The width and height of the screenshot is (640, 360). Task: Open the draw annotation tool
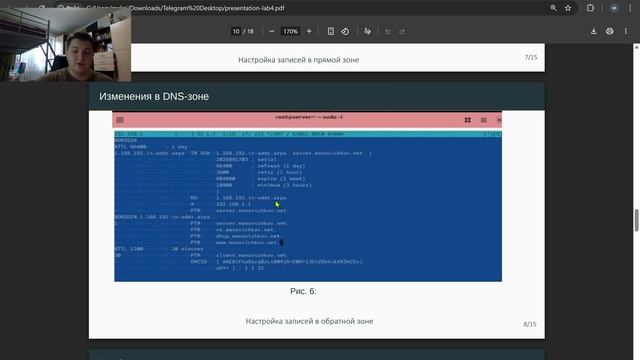[x=367, y=31]
